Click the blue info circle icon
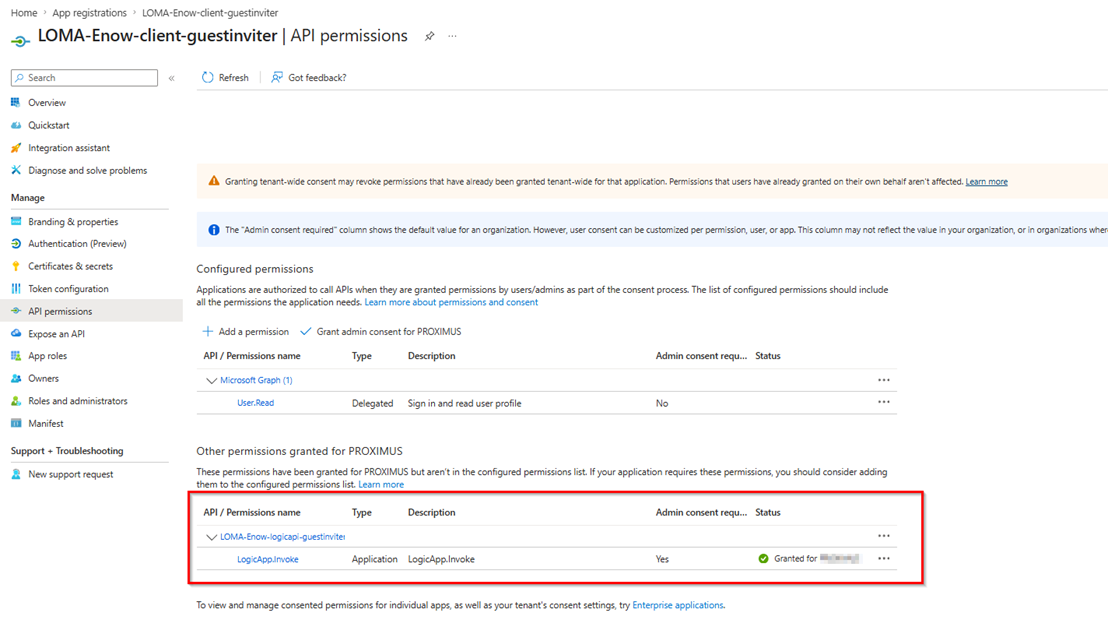1108x641 pixels. click(x=213, y=230)
